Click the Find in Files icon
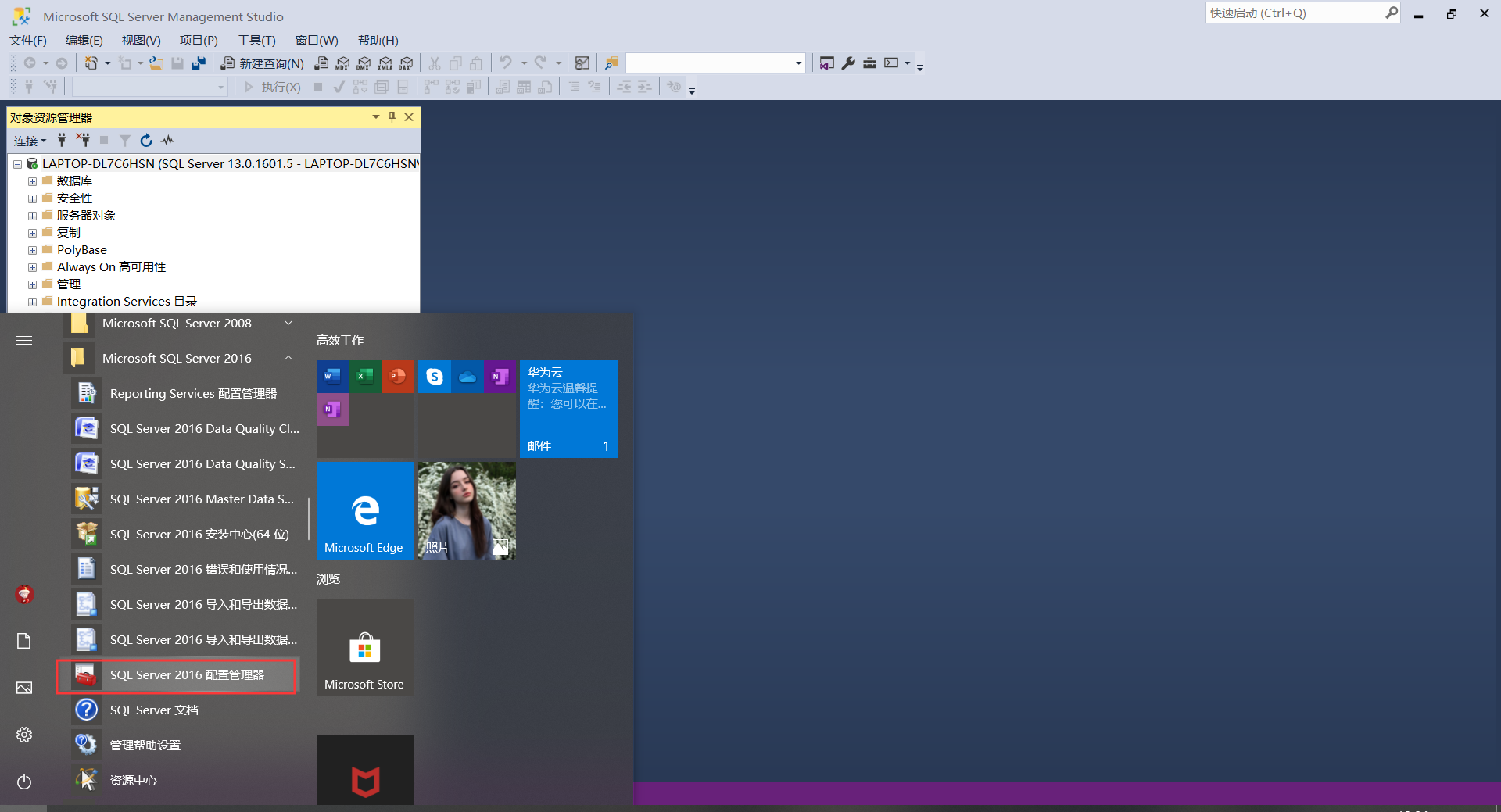Image resolution: width=1501 pixels, height=812 pixels. pyautogui.click(x=611, y=63)
